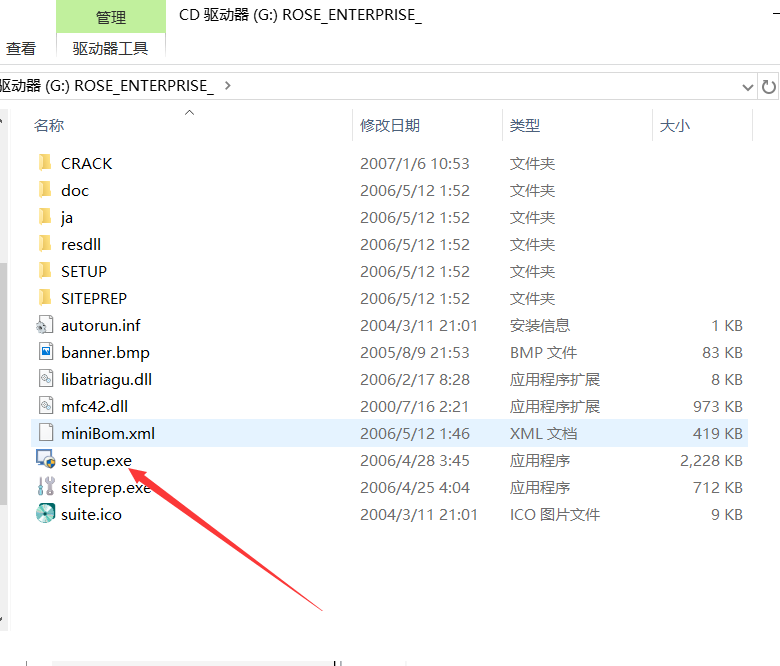Click the libatriagu.dll file icon
The height and width of the screenshot is (666, 780).
tap(46, 379)
